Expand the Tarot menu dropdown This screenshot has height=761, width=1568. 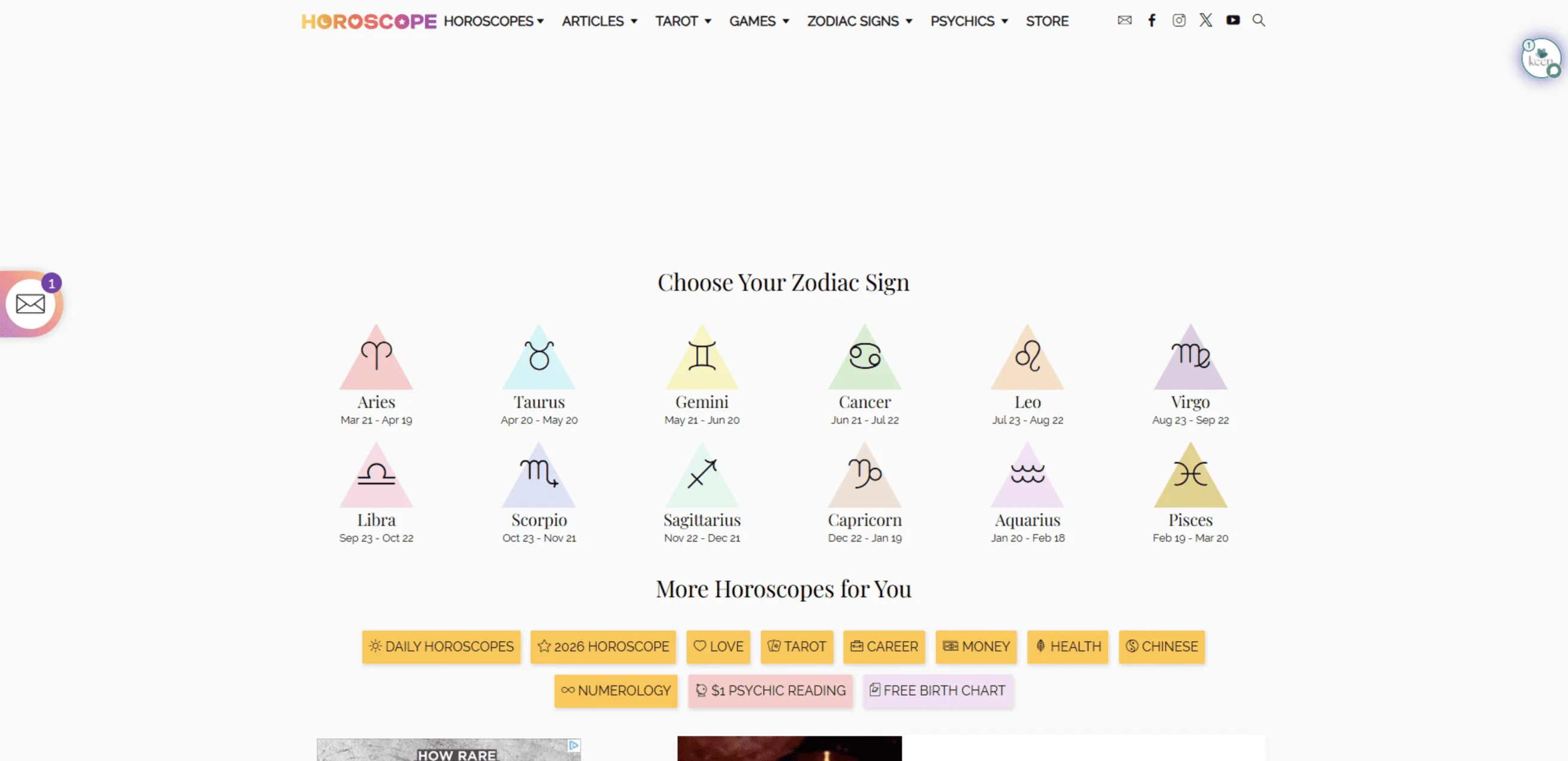point(683,22)
